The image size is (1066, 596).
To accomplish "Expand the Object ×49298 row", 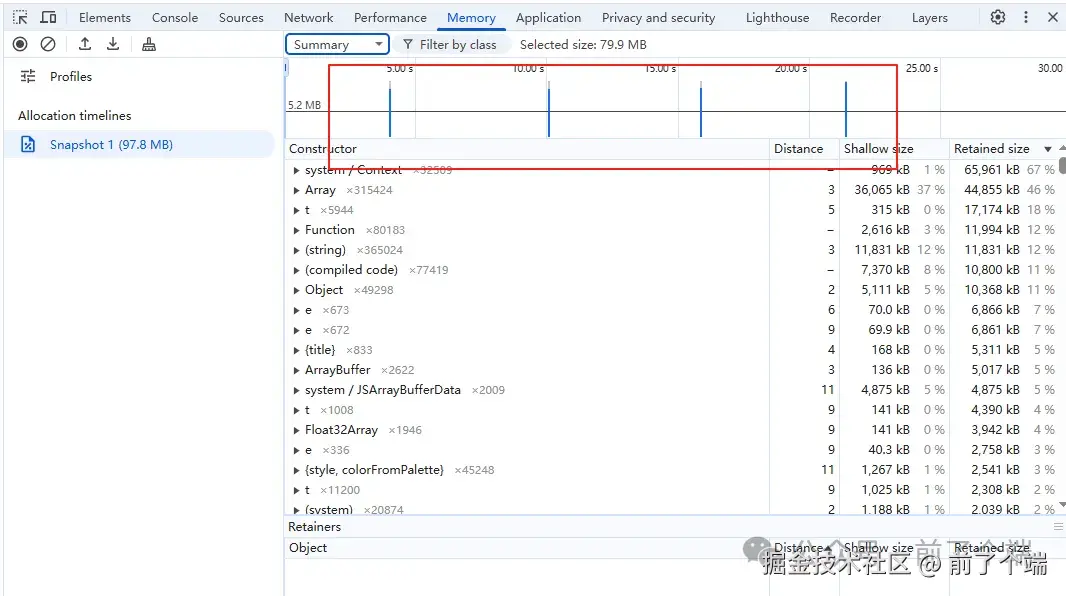I will pos(296,290).
